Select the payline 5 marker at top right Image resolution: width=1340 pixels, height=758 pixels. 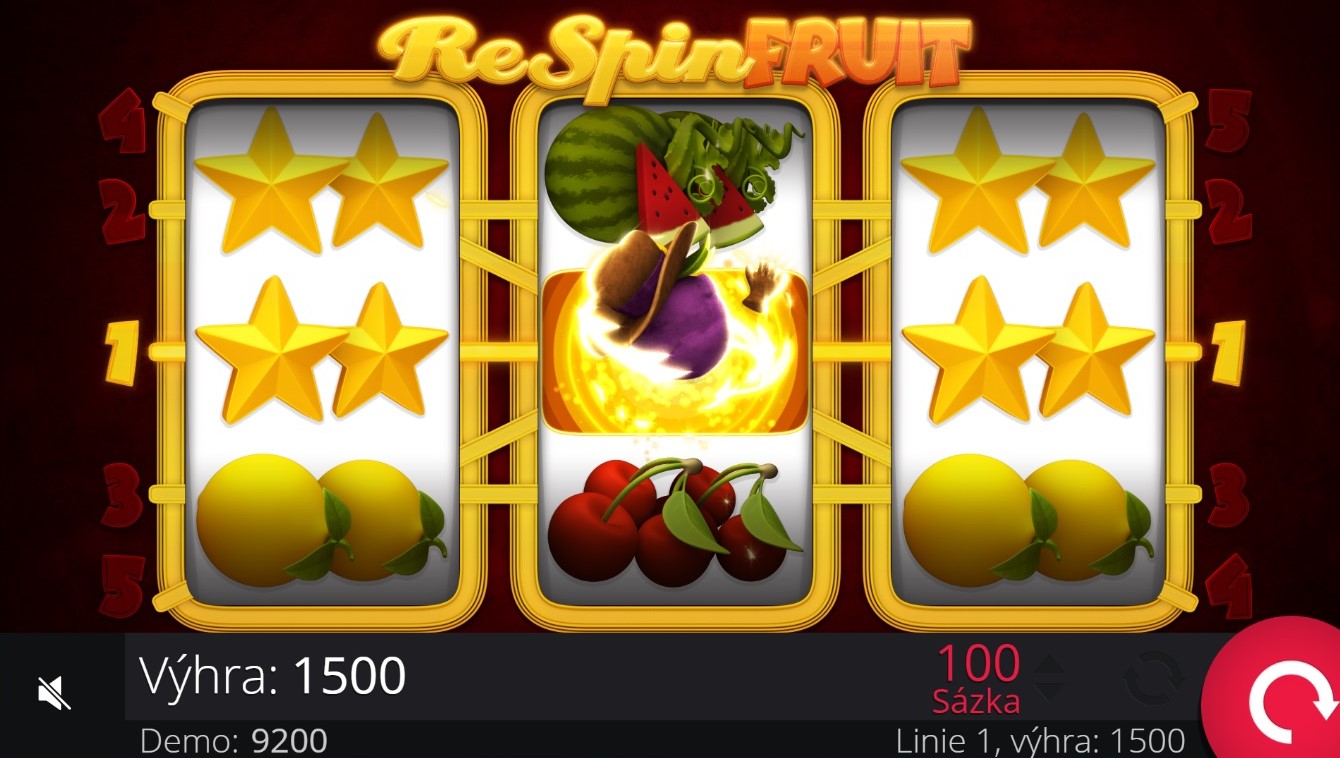pyautogui.click(x=1228, y=122)
